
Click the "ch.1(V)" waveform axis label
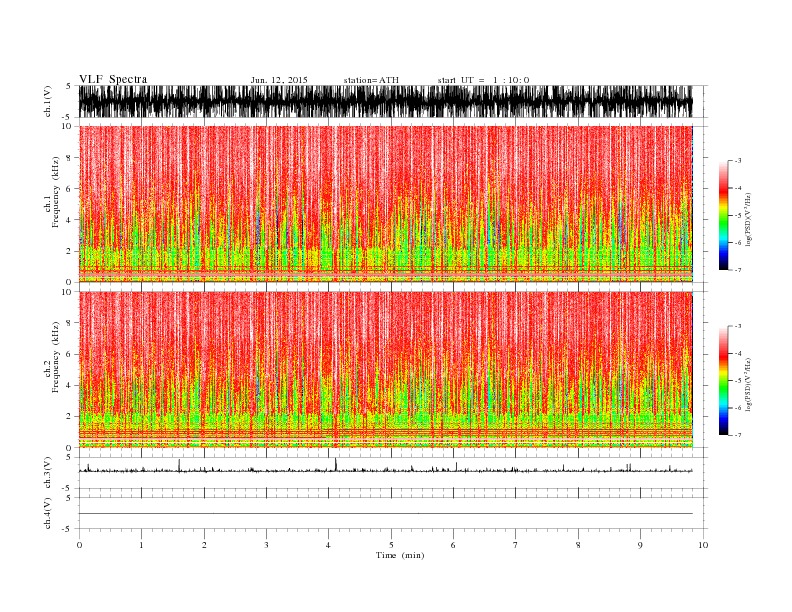pyautogui.click(x=48, y=101)
